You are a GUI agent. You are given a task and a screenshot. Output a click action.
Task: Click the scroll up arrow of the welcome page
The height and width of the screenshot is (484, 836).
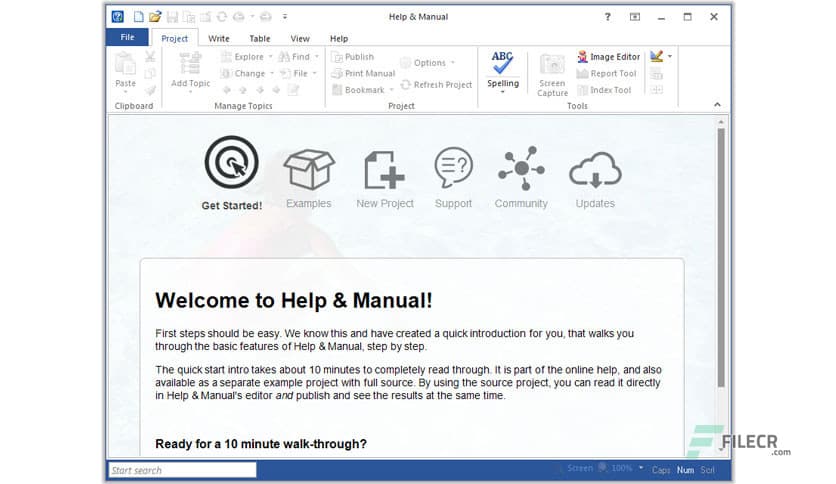point(721,122)
